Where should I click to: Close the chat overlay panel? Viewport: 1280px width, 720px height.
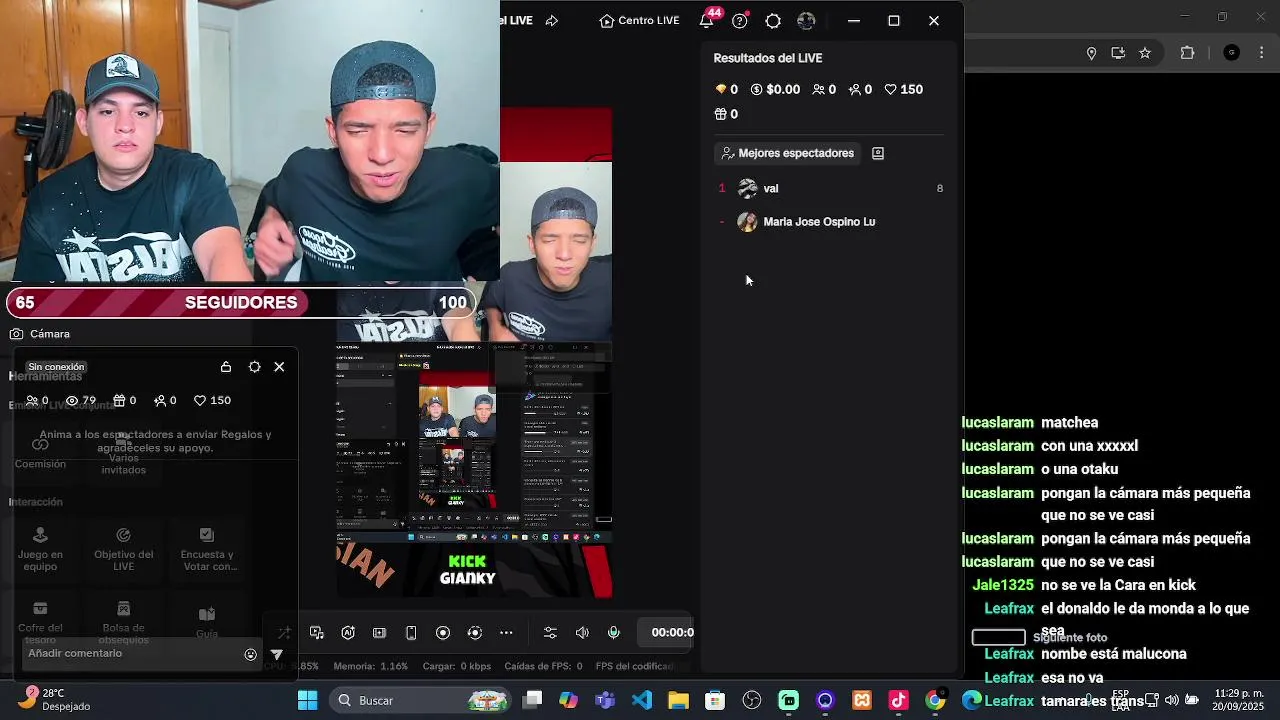coord(279,367)
